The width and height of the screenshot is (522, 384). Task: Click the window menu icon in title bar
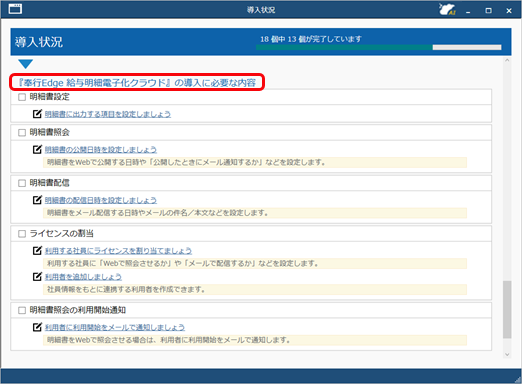(x=15, y=9)
